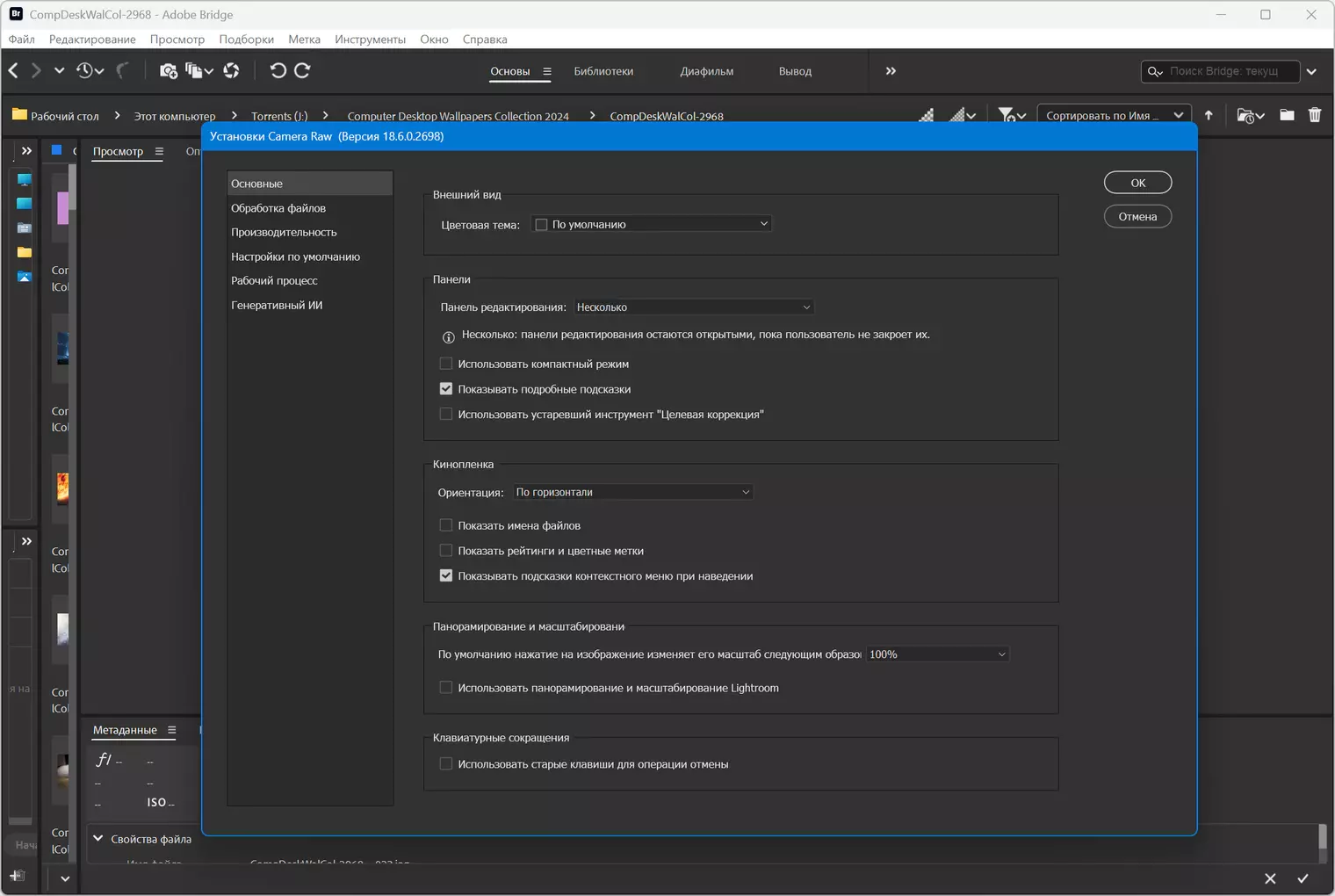The height and width of the screenshot is (896, 1335).
Task: Enable the legacy Целевая коррекция tool checkbox
Action: [446, 414]
